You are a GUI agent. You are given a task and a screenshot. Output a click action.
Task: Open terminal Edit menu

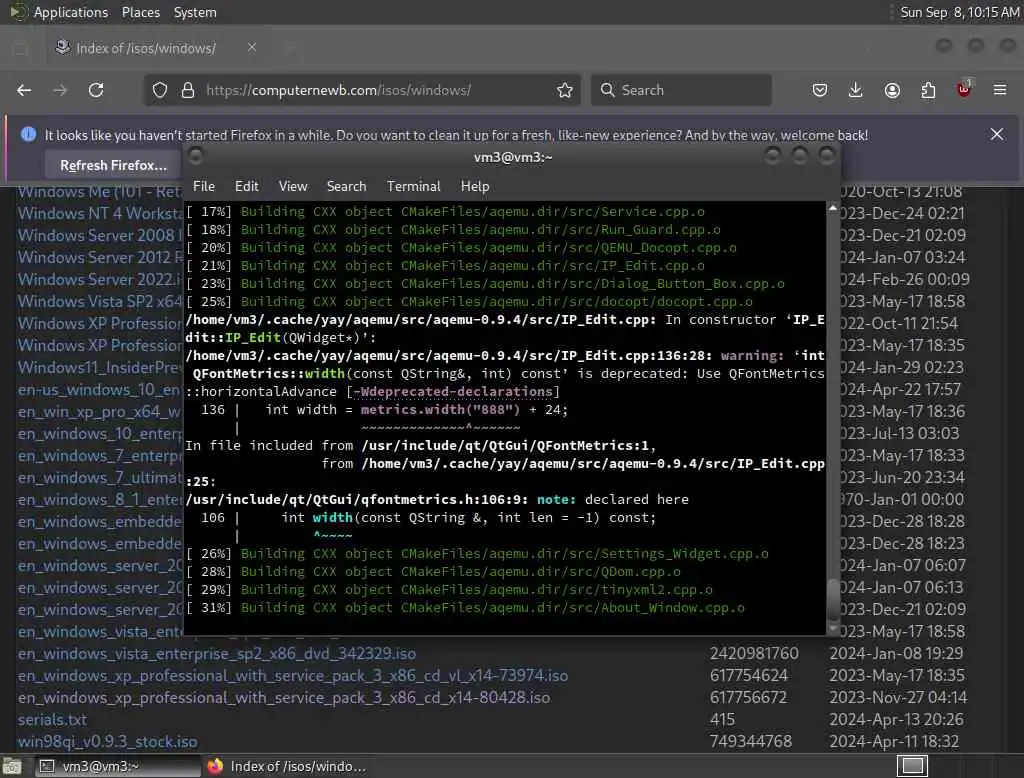[246, 186]
